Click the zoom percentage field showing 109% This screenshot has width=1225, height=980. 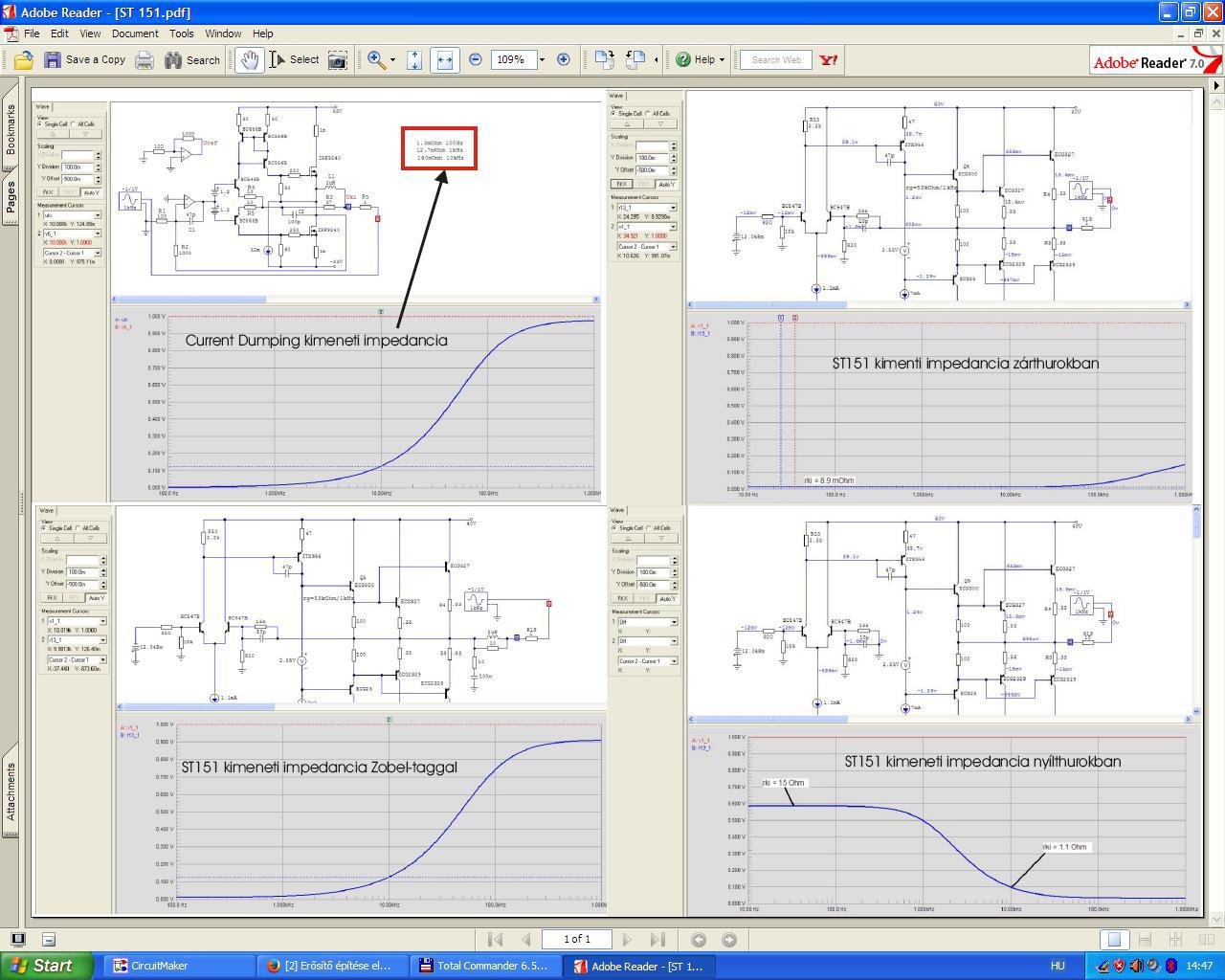tap(513, 60)
